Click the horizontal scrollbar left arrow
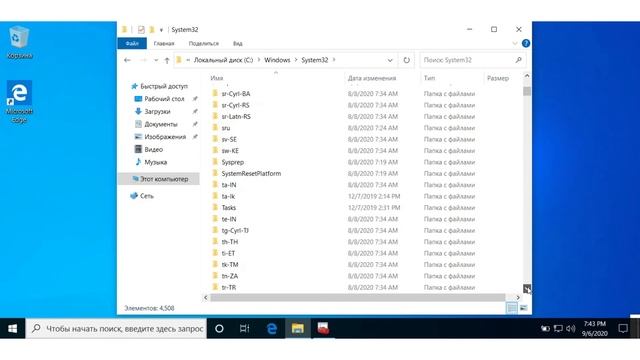Image resolution: width=640 pixels, height=360 pixels. 205,298
